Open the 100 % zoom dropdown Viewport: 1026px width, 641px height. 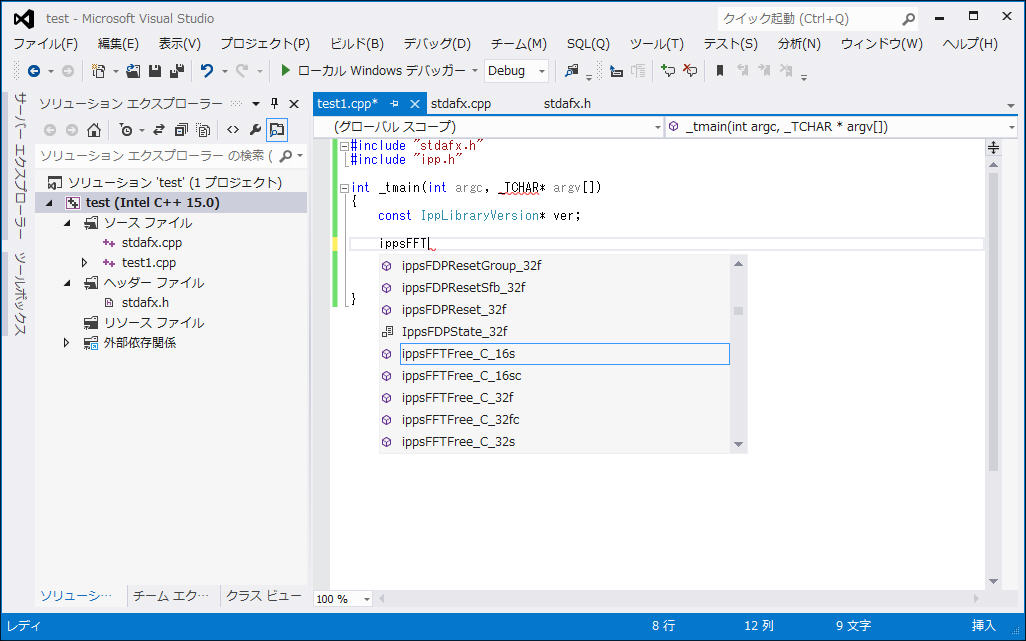(x=367, y=599)
